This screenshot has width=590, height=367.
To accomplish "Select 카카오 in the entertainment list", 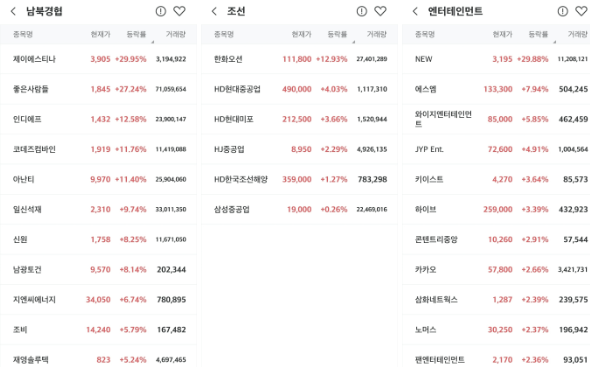I will [x=496, y=270].
